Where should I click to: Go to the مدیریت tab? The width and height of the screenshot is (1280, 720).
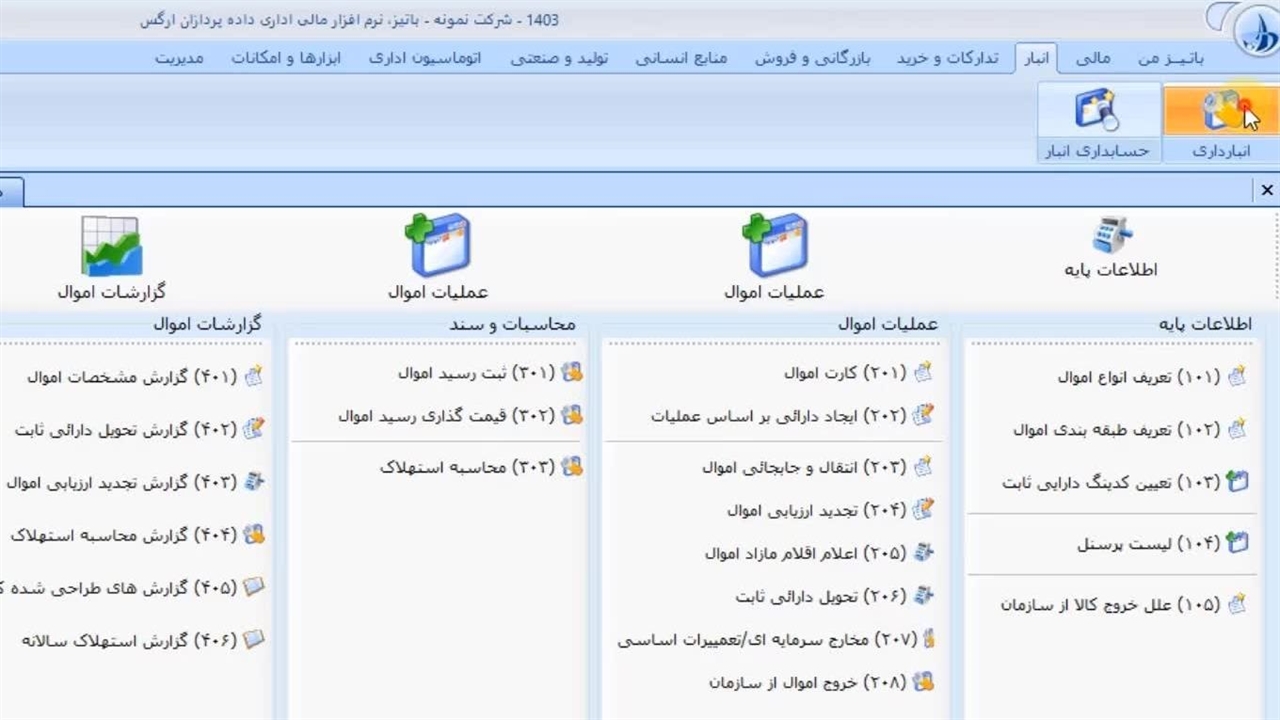[x=179, y=58]
